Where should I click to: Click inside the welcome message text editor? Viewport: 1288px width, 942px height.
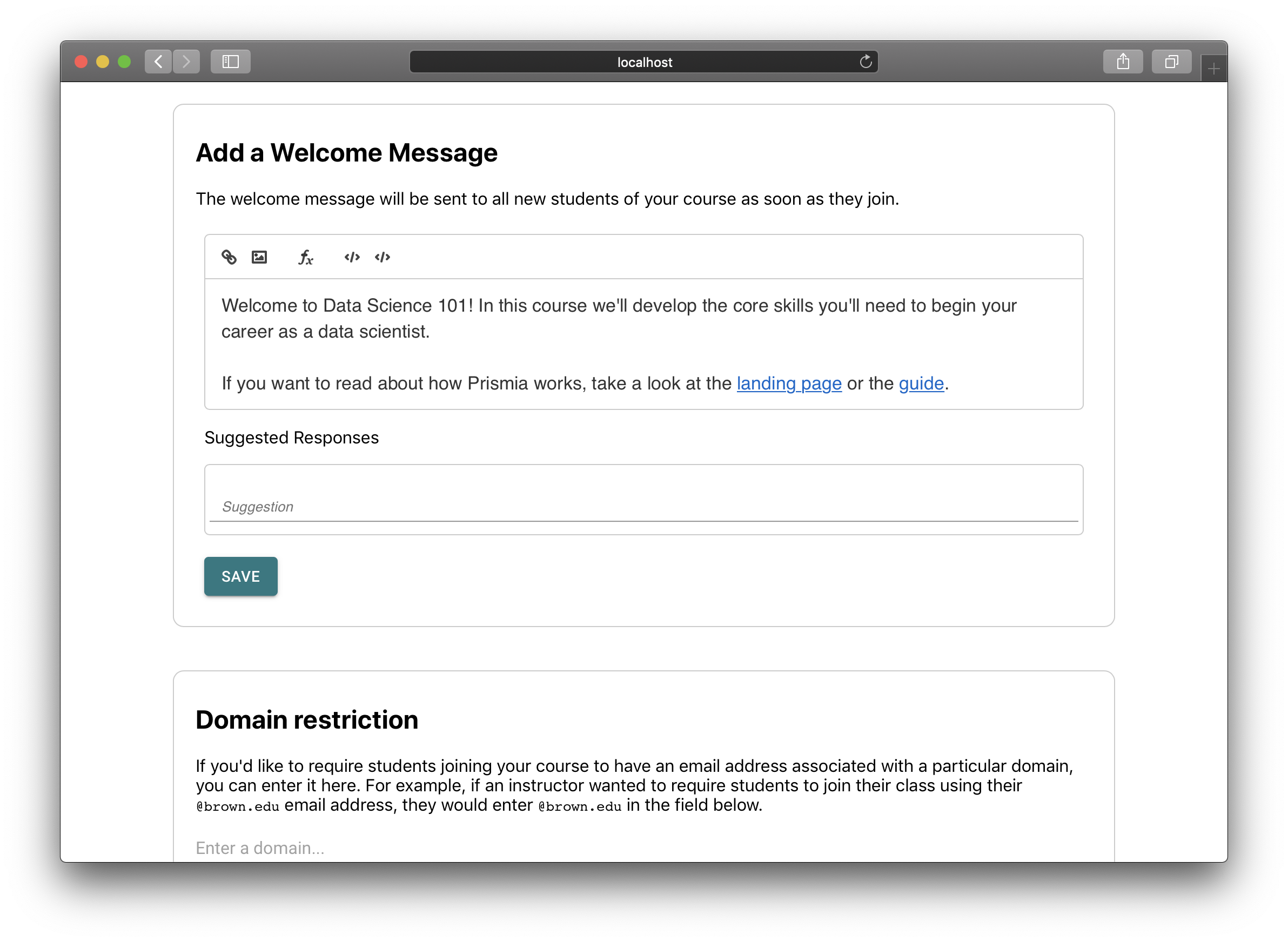(x=643, y=344)
